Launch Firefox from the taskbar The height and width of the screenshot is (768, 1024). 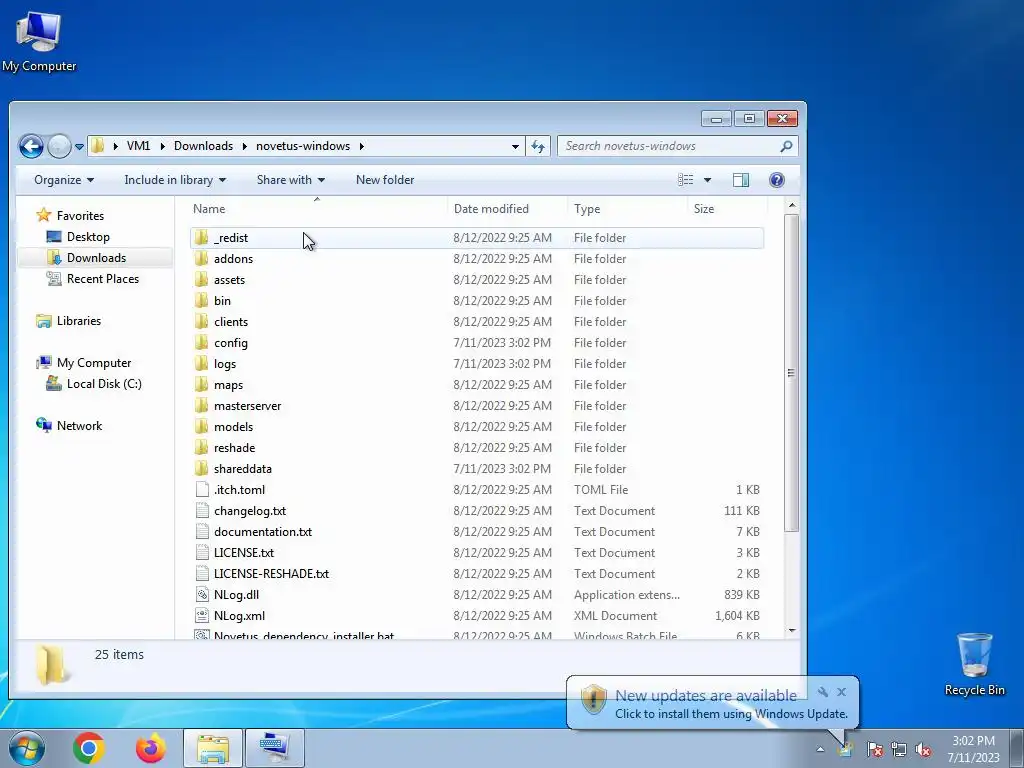pos(150,748)
